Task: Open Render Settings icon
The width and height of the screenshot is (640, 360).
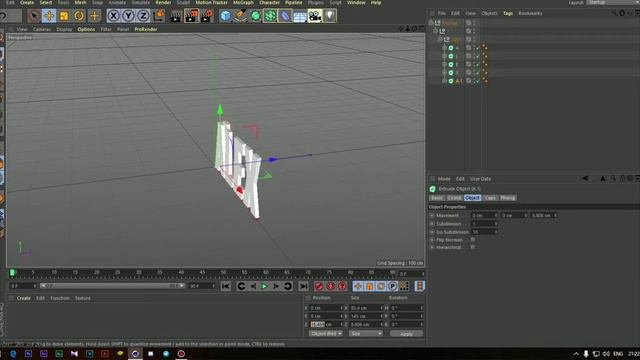Action: coord(207,16)
